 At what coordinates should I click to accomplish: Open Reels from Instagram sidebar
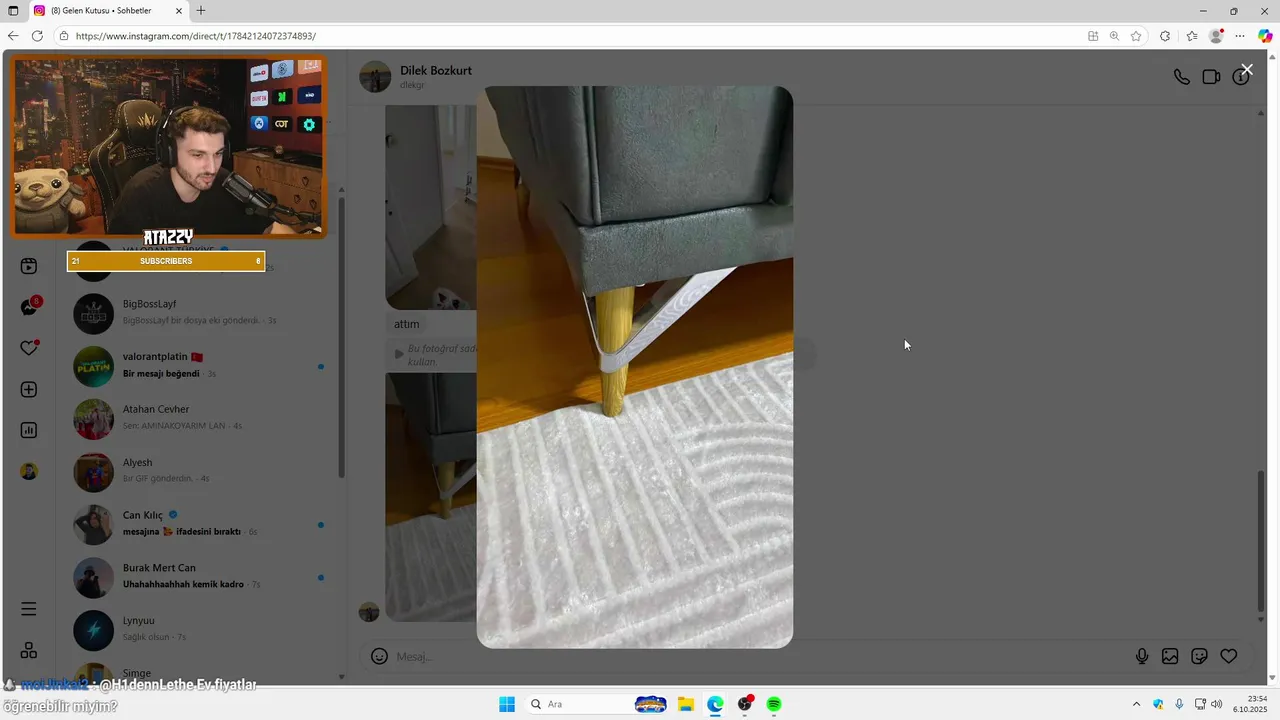29,266
